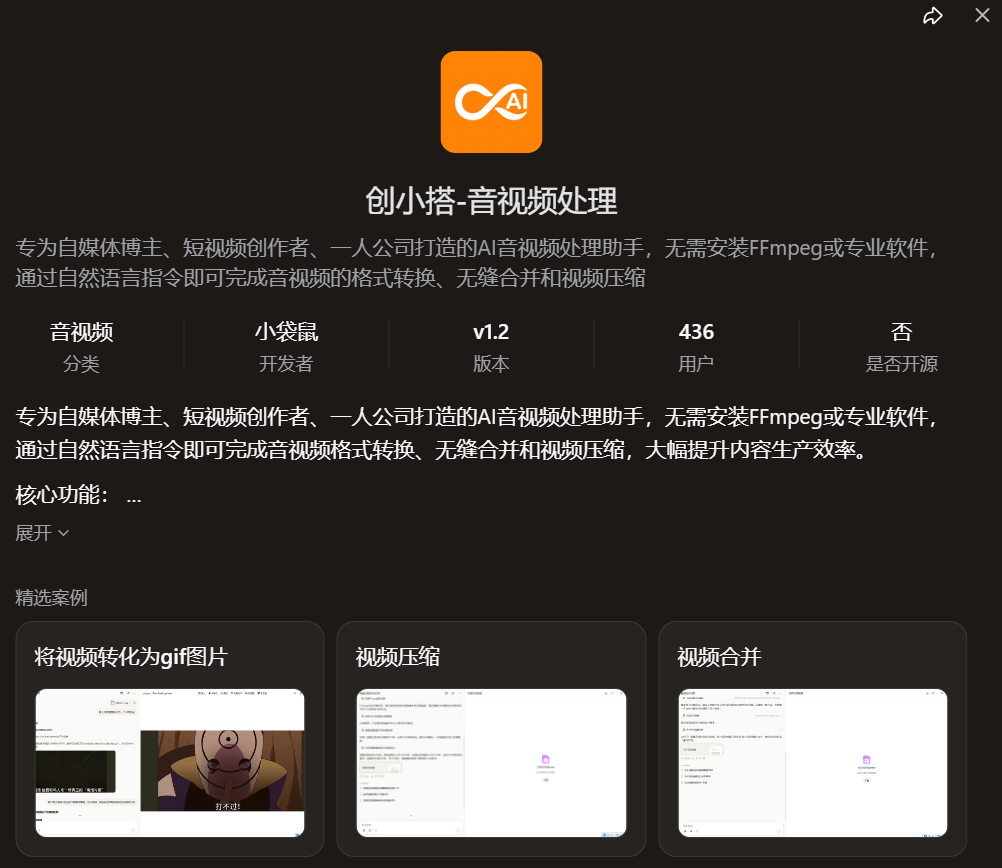Click the video compression preview screenshot
The image size is (1002, 868).
coord(491,764)
